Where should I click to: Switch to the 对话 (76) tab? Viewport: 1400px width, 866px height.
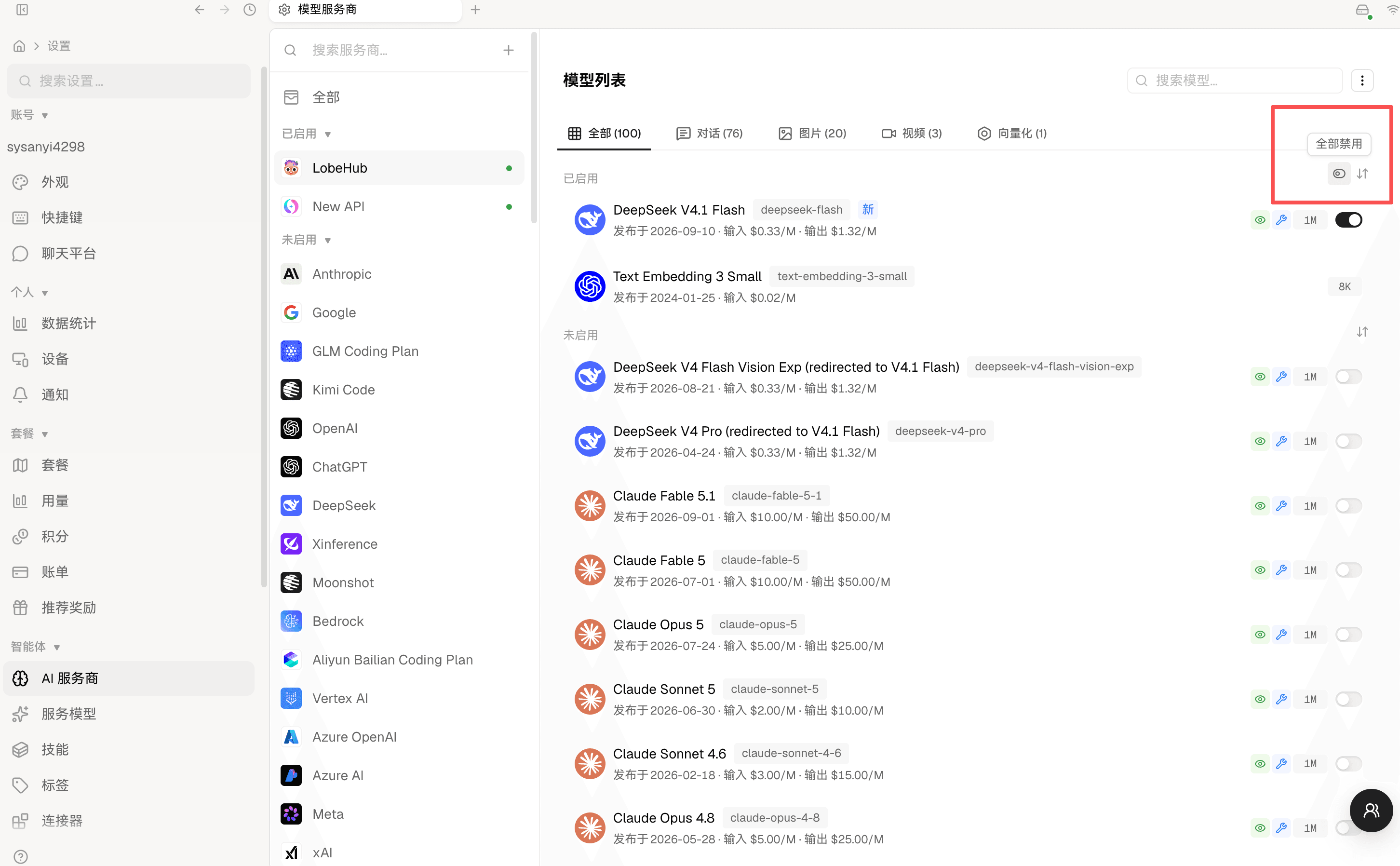point(710,134)
